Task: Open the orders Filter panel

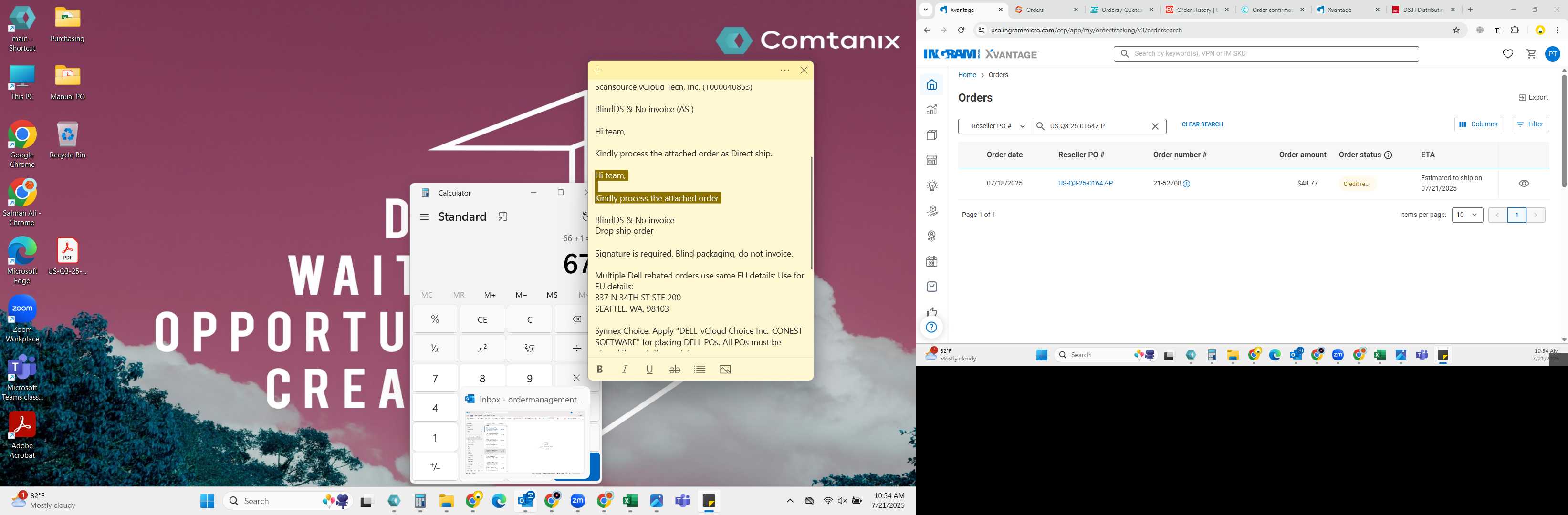Action: tap(1530, 124)
